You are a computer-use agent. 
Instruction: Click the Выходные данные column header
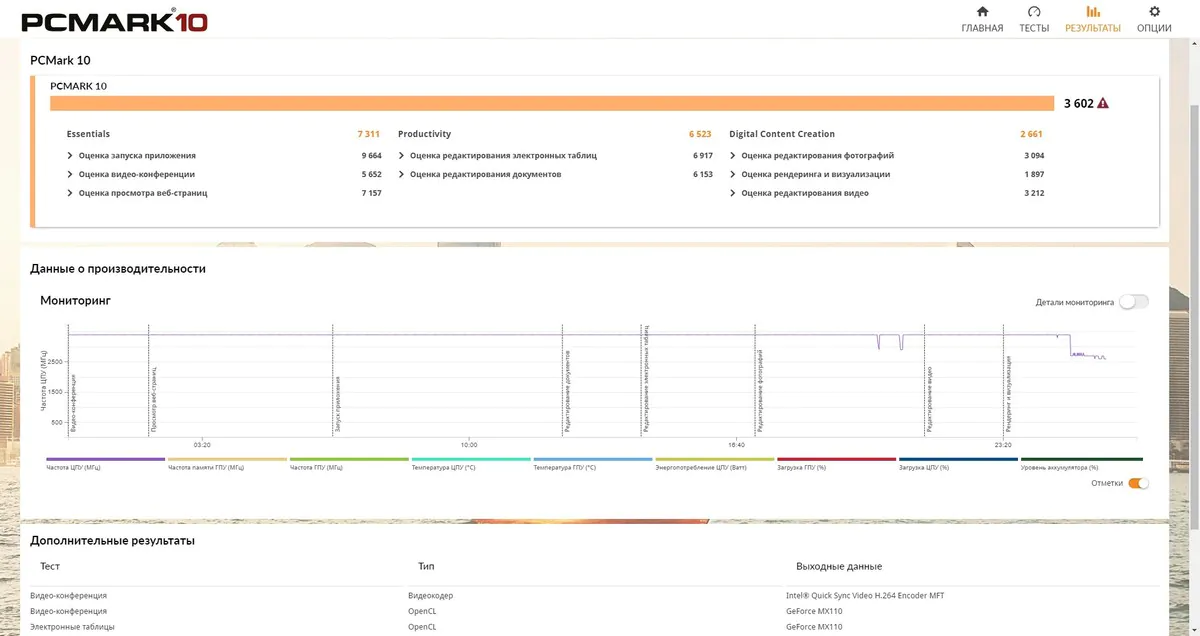(x=839, y=566)
